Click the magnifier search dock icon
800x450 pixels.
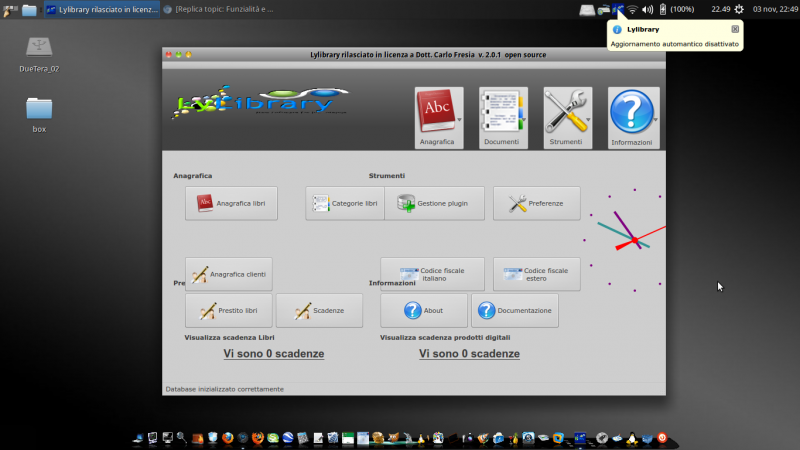coord(181,438)
